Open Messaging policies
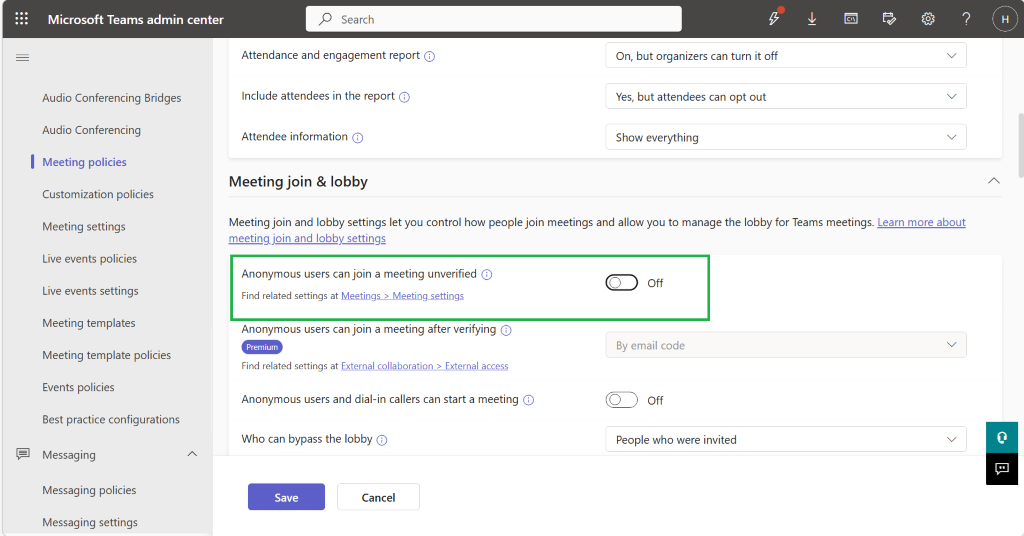Screen dimensions: 1024x536 pyautogui.click(x=89, y=490)
